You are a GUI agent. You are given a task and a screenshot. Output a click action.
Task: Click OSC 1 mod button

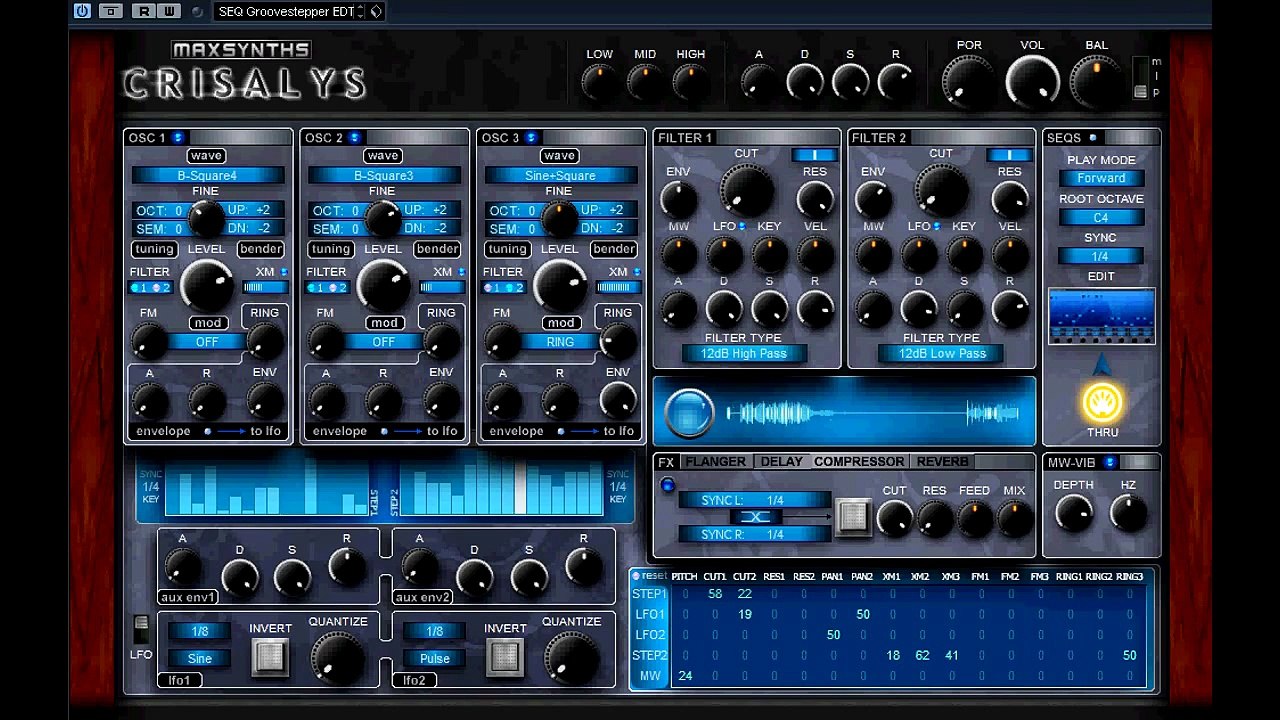click(x=208, y=323)
